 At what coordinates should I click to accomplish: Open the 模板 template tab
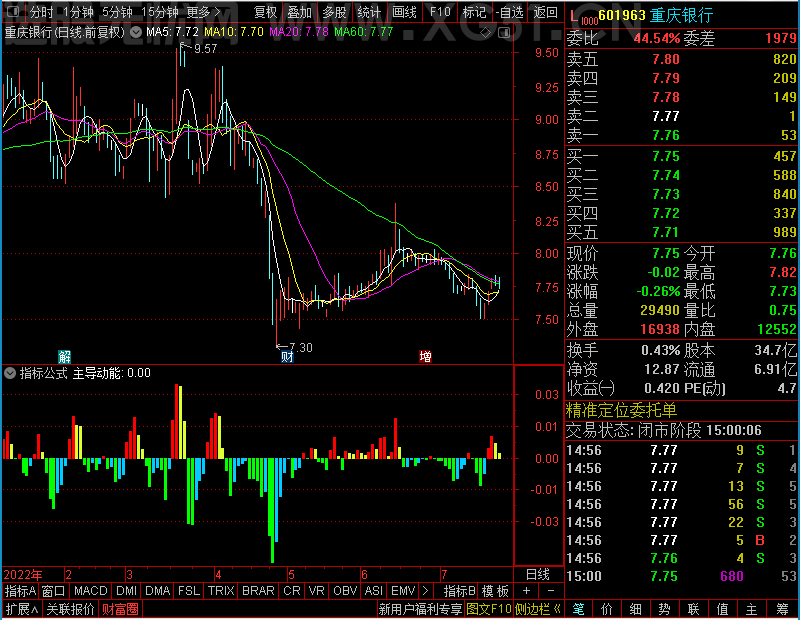[x=495, y=591]
